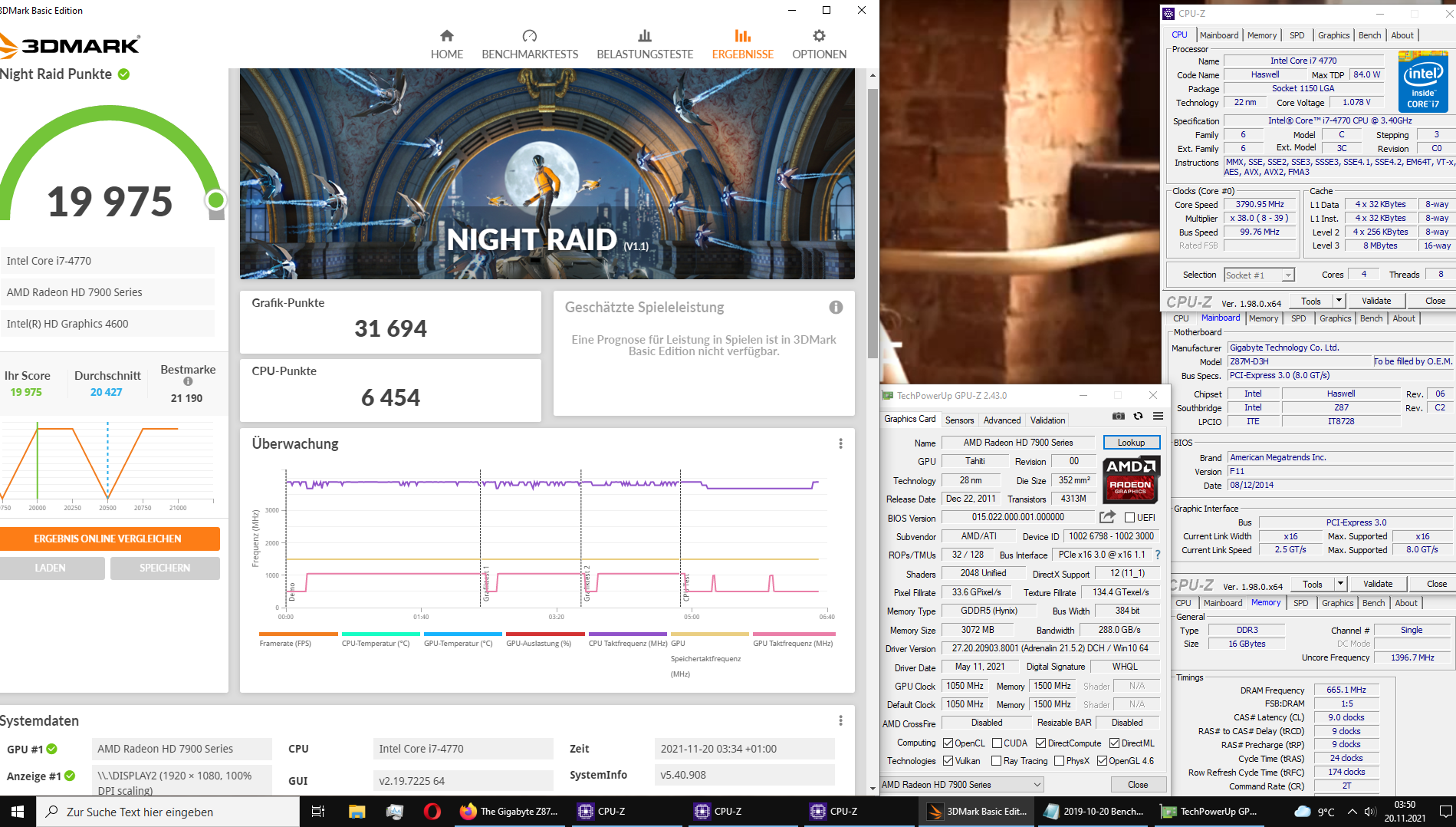
Task: Open the Socket #1 selection dropdown
Action: click(x=1259, y=275)
